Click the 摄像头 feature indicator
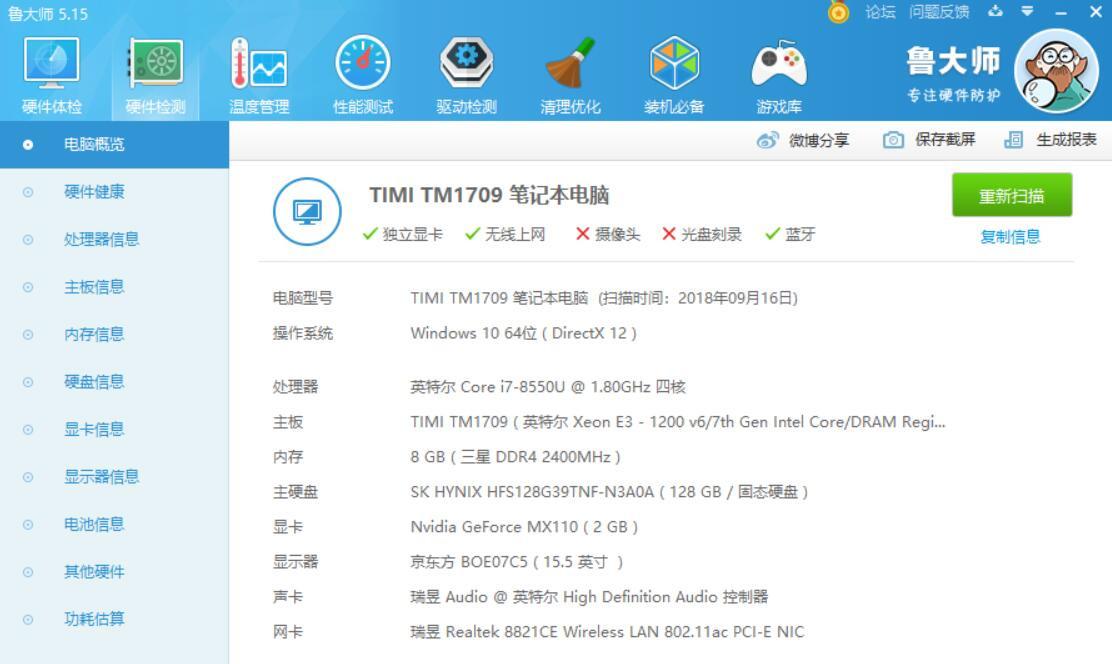Image resolution: width=1112 pixels, height=664 pixels. 608,235
